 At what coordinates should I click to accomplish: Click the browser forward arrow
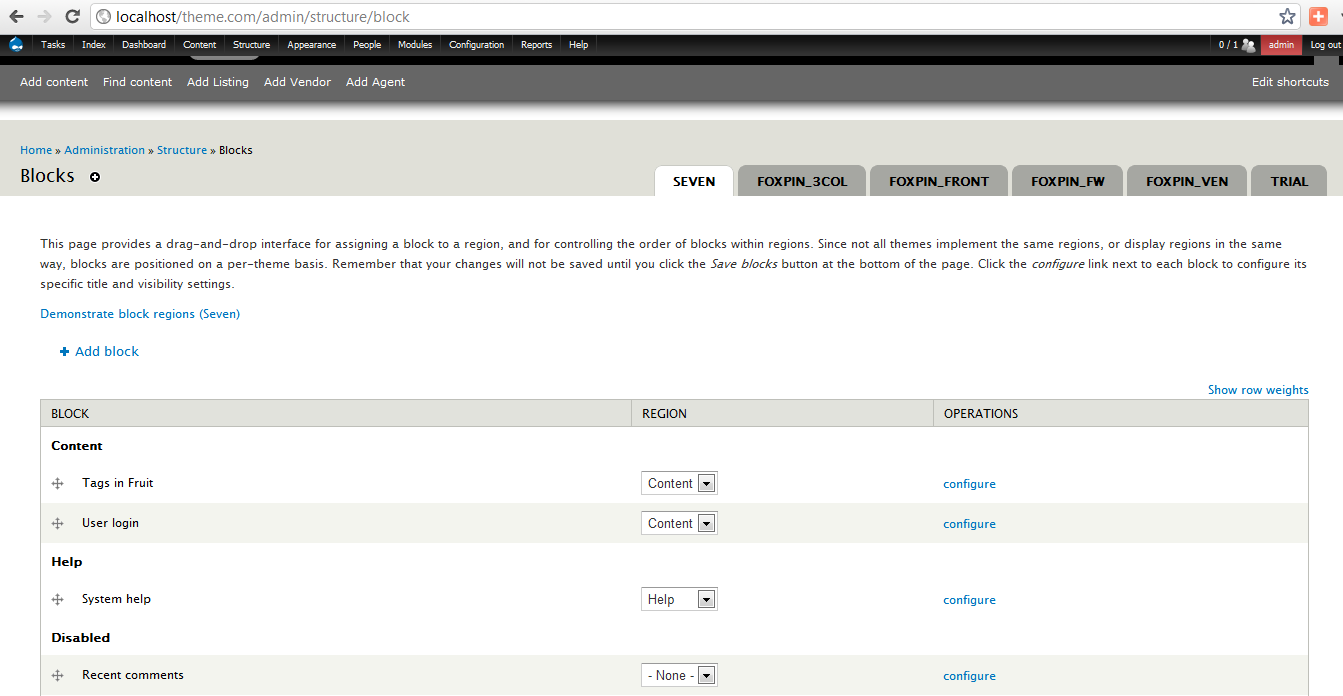44,17
